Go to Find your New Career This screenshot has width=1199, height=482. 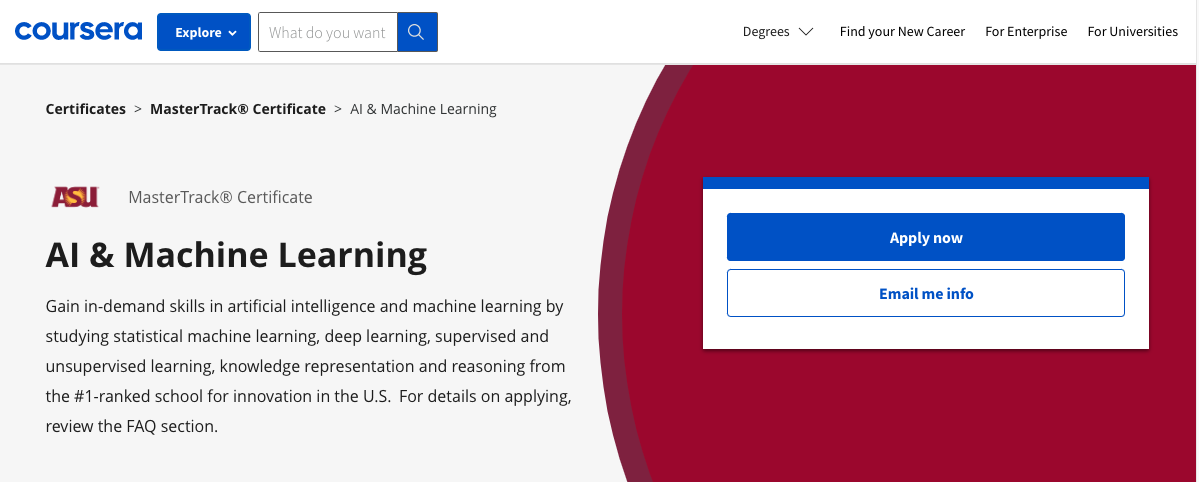coord(902,31)
